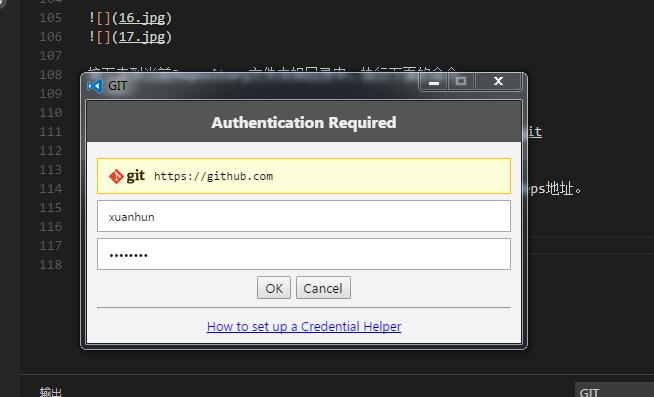Open How to set up a Credential Helper link

click(304, 326)
